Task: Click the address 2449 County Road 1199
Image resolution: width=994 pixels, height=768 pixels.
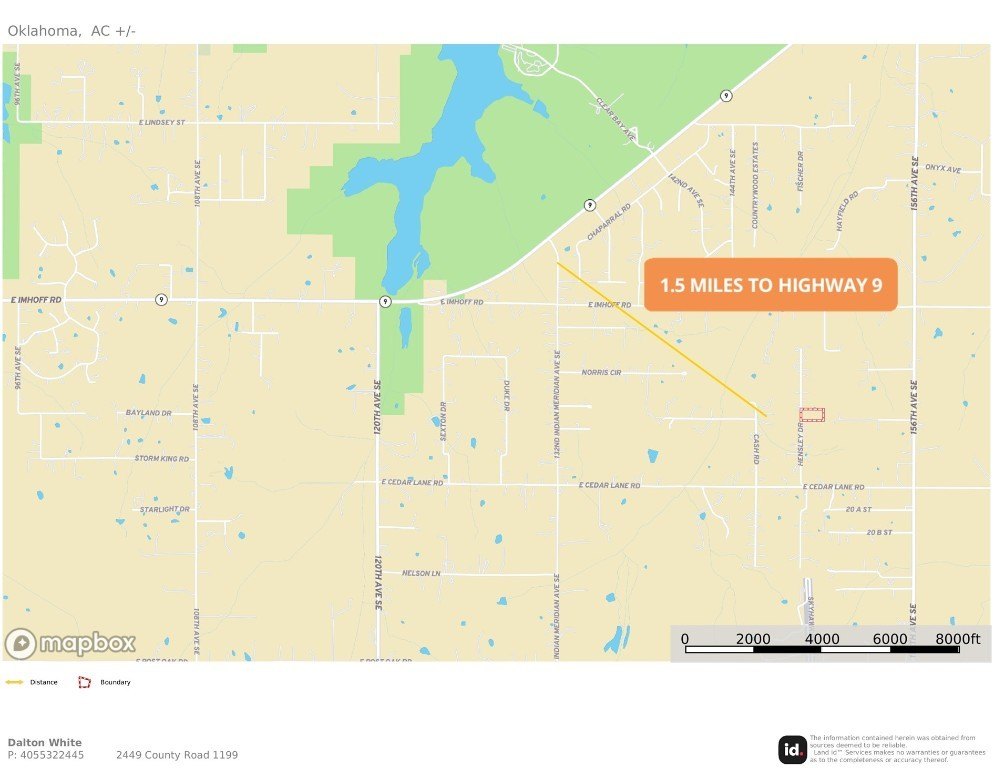Action: pyautogui.click(x=177, y=755)
